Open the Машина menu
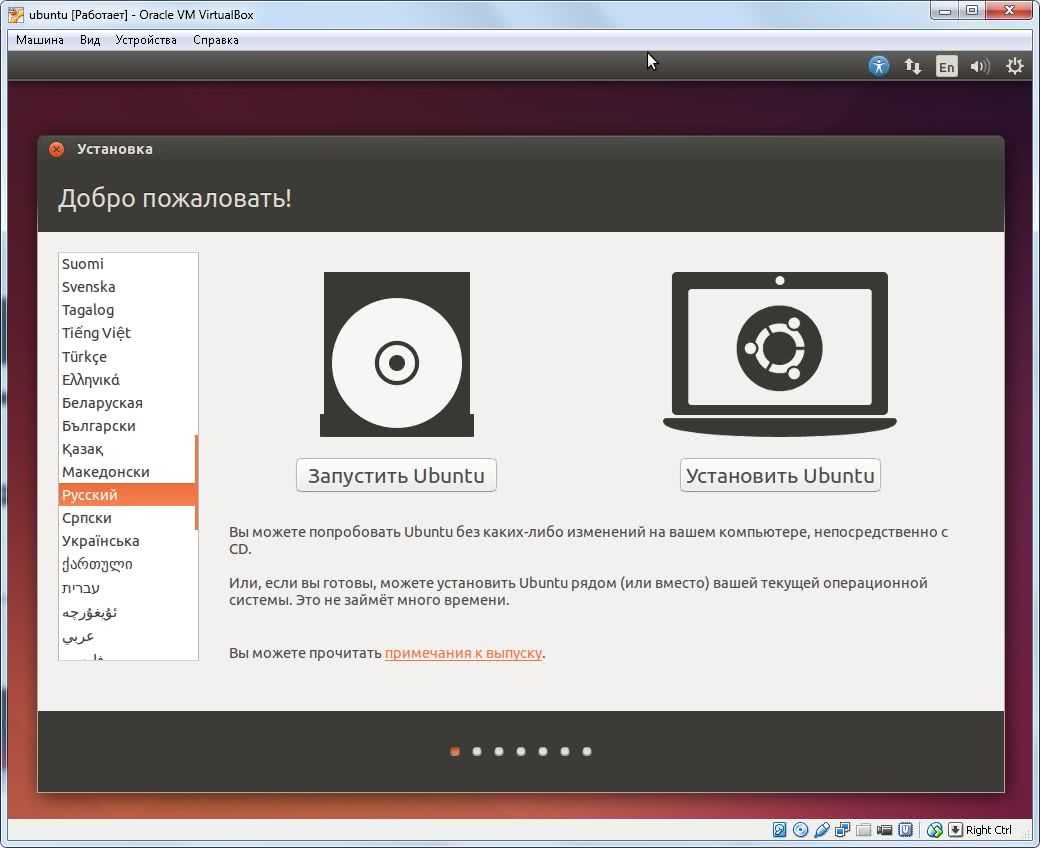This screenshot has width=1040, height=848. pyautogui.click(x=40, y=40)
